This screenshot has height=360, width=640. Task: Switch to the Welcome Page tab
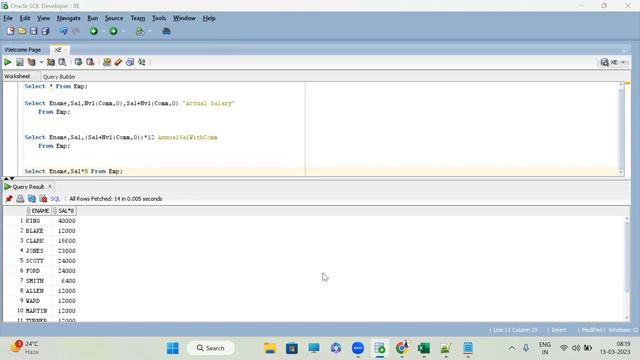(x=23, y=50)
